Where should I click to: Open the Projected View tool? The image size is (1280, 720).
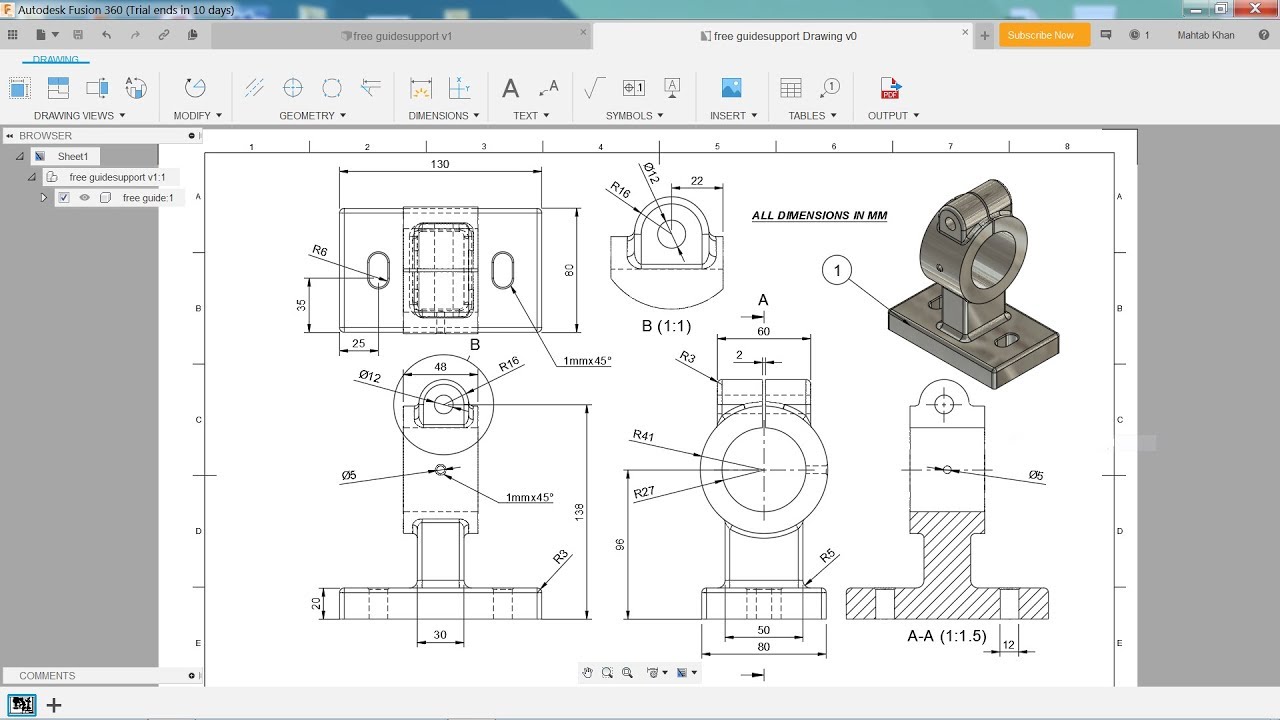pyautogui.click(x=57, y=88)
